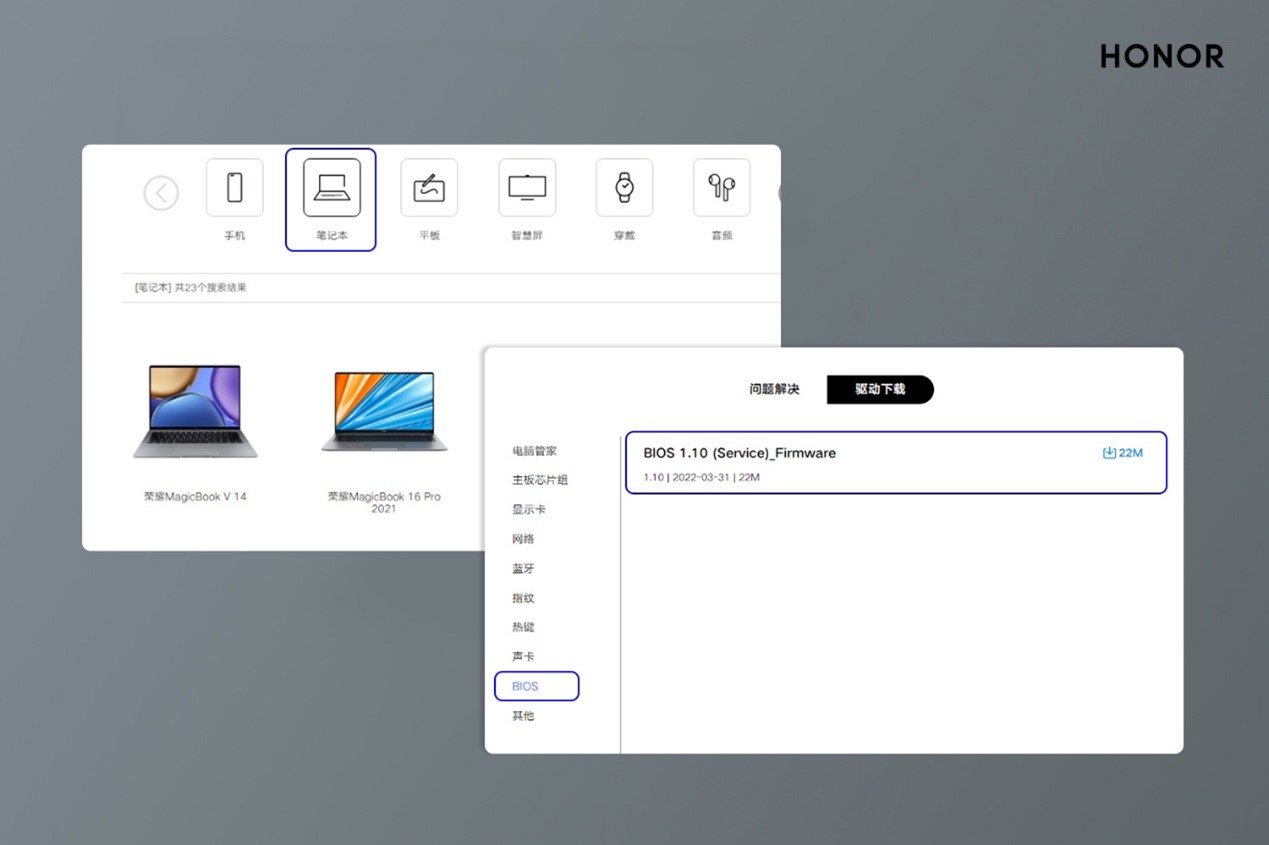Select 电脑管家 in the driver sidebar
Screen dimensions: 1269x845
(535, 451)
